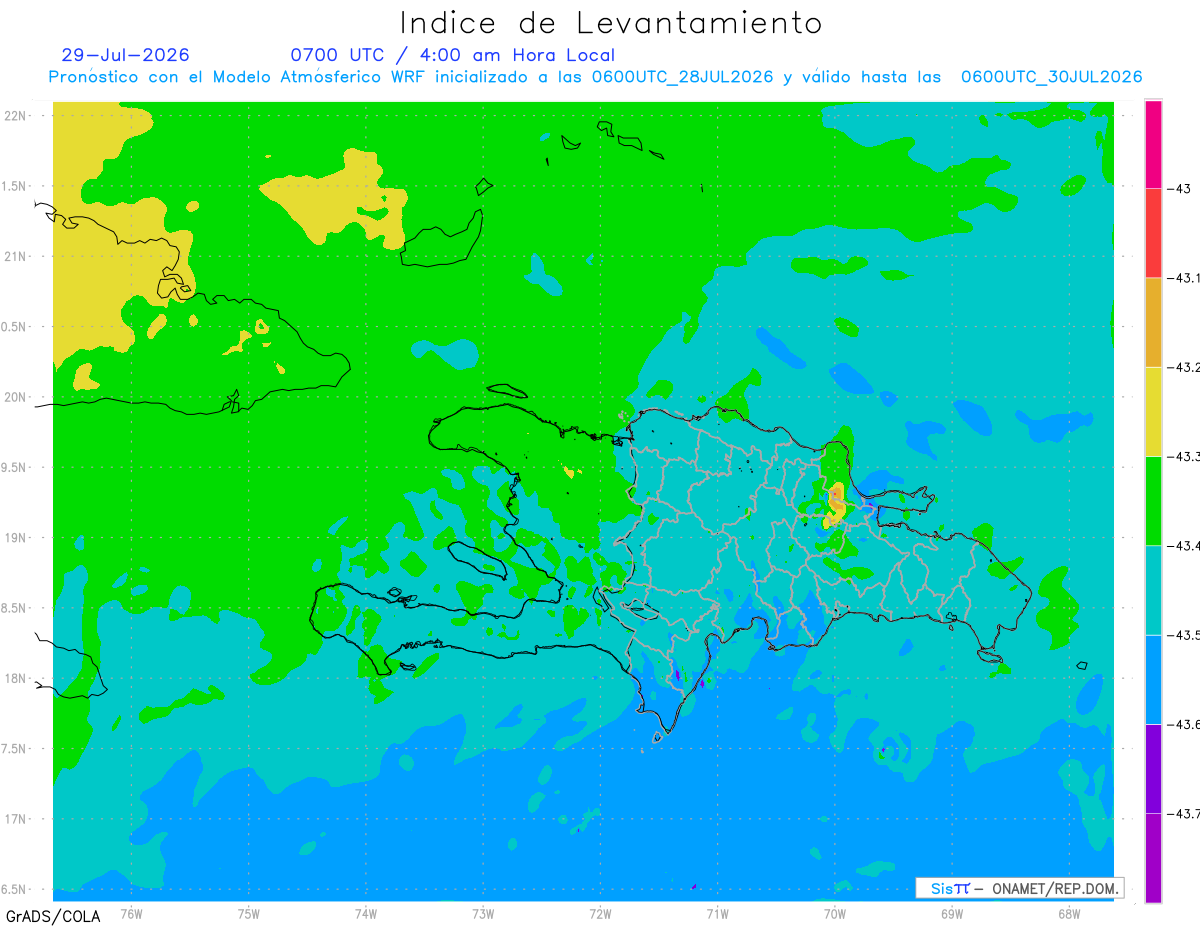Click the "70W" longitude label
The image size is (1200, 927).
[x=834, y=913]
